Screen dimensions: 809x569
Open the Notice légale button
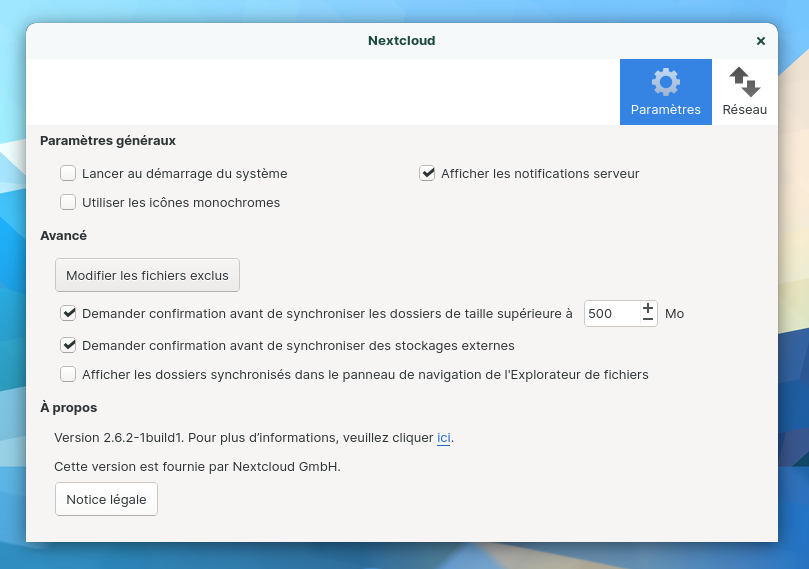(106, 500)
